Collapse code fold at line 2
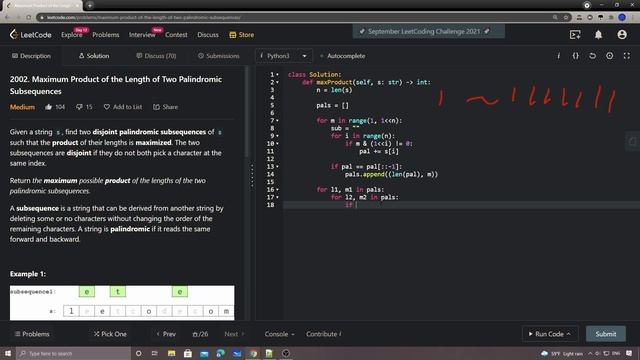640x360 pixels. click(278, 82)
